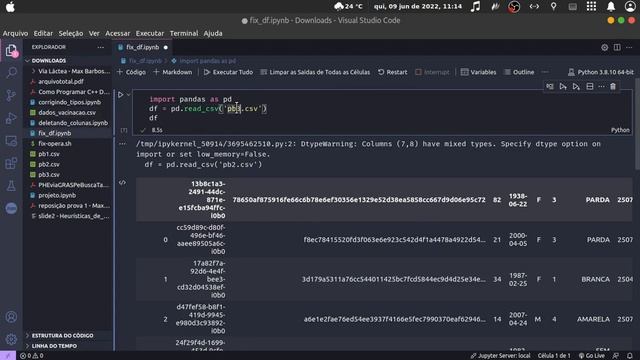Open the Source Control view icon
This screenshot has width=640, height=360.
11,96
